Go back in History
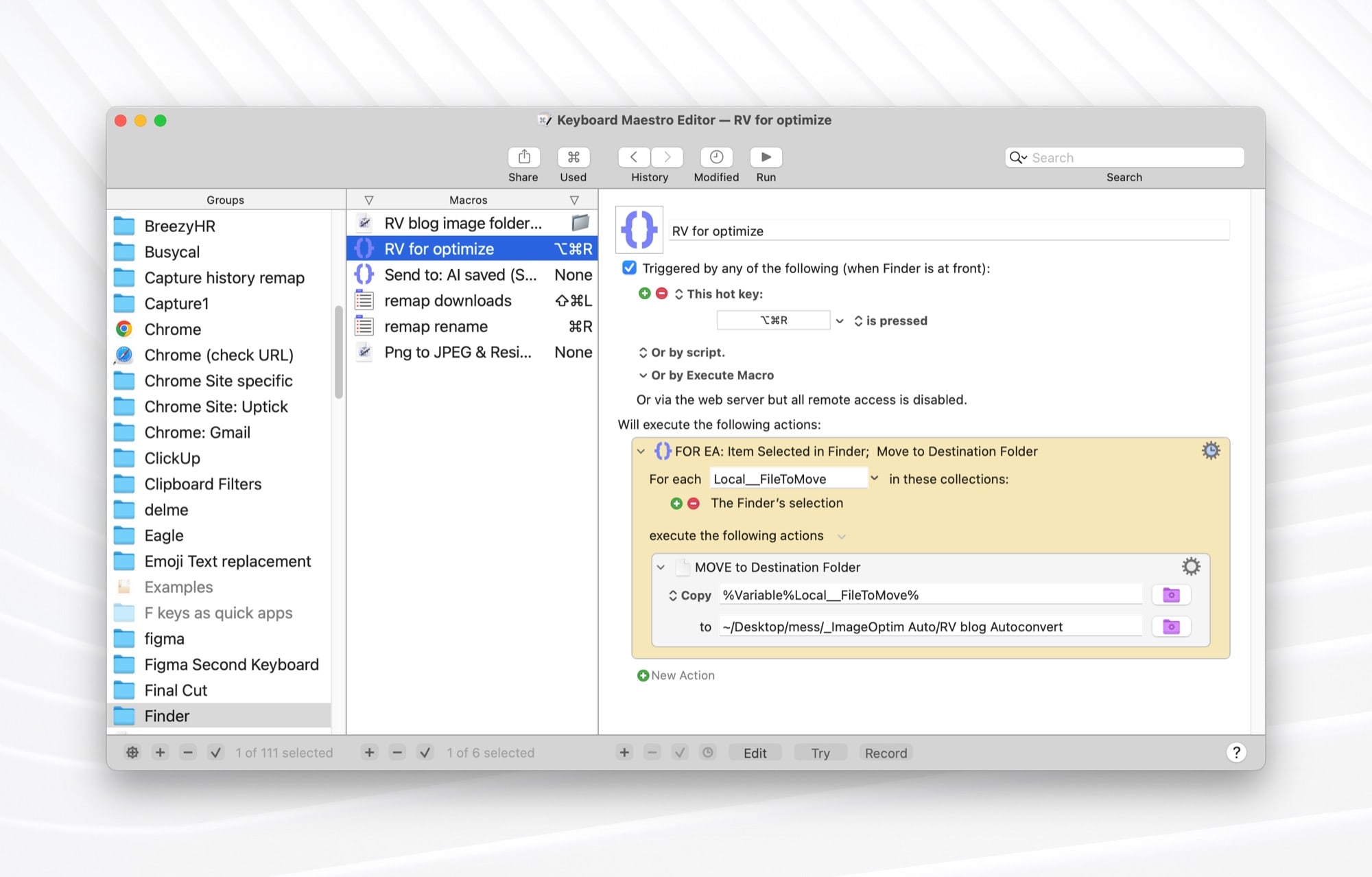The height and width of the screenshot is (877, 1372). (634, 157)
